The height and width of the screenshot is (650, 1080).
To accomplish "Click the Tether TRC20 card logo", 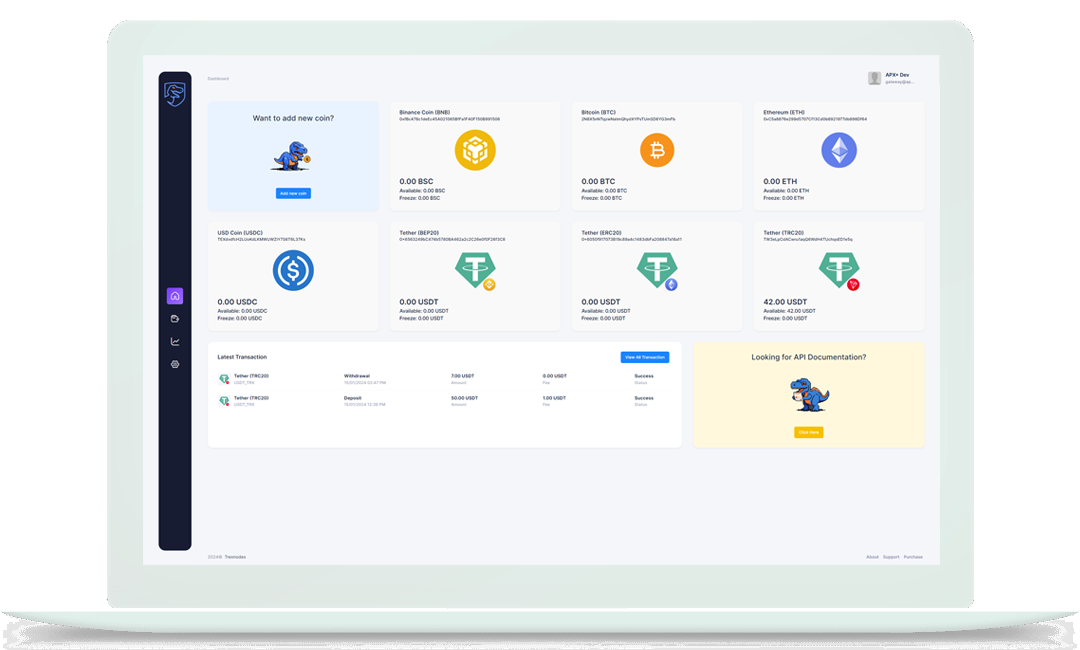I will coord(839,270).
